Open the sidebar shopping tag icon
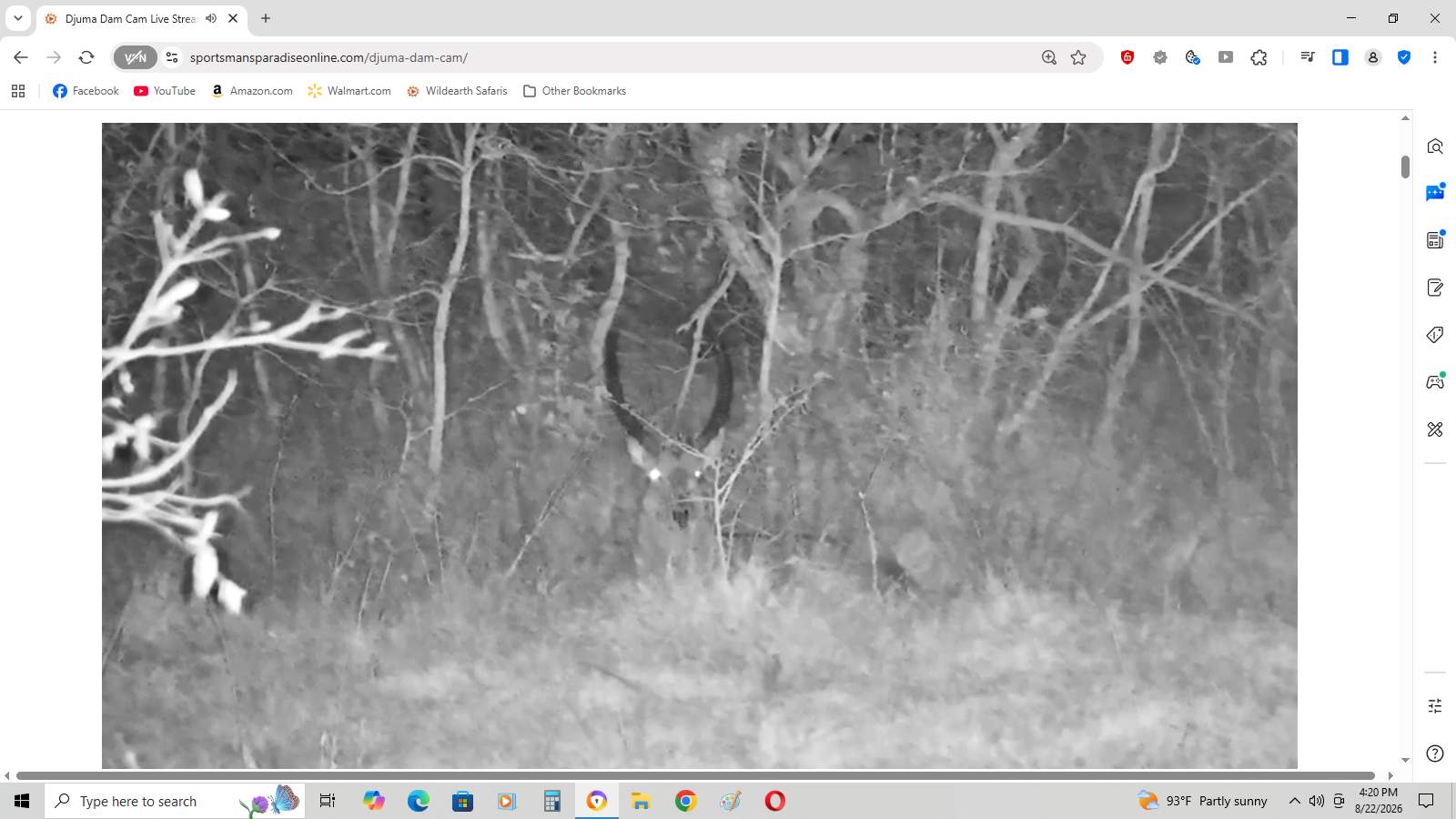Screen dimensions: 1456x819 (x=1435, y=335)
